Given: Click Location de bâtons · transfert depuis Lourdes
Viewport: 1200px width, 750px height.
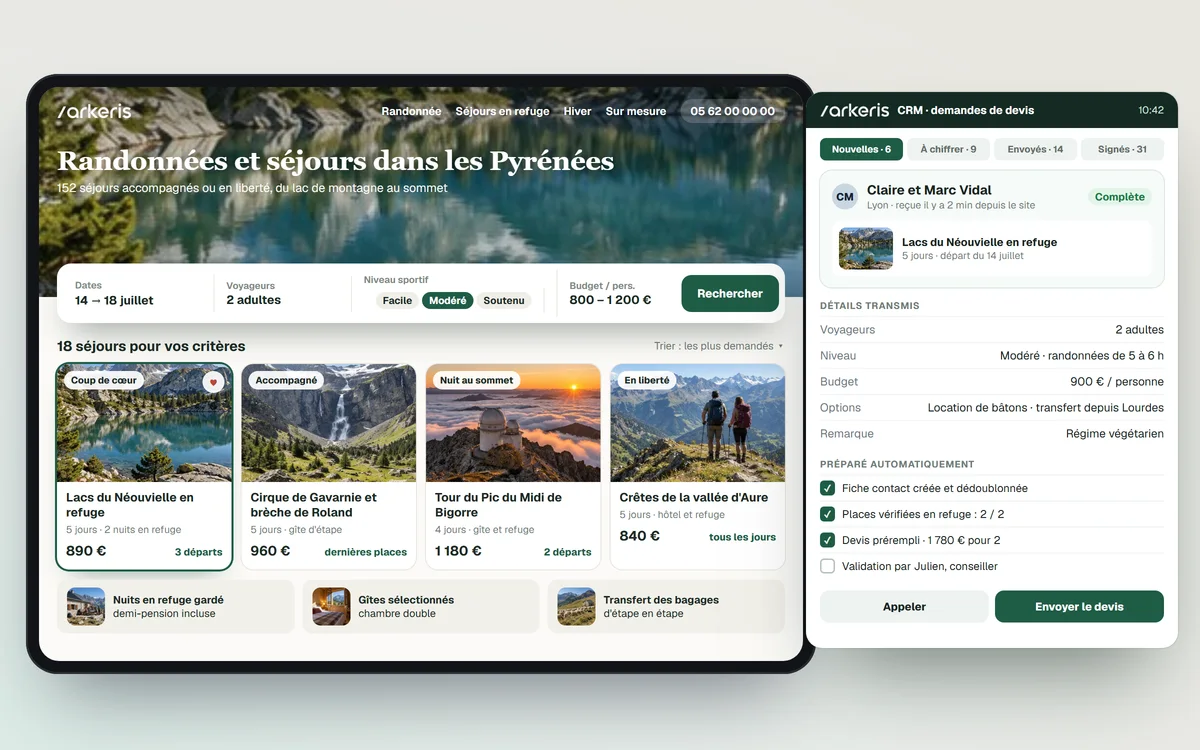Looking at the screenshot, I should coord(1045,408).
